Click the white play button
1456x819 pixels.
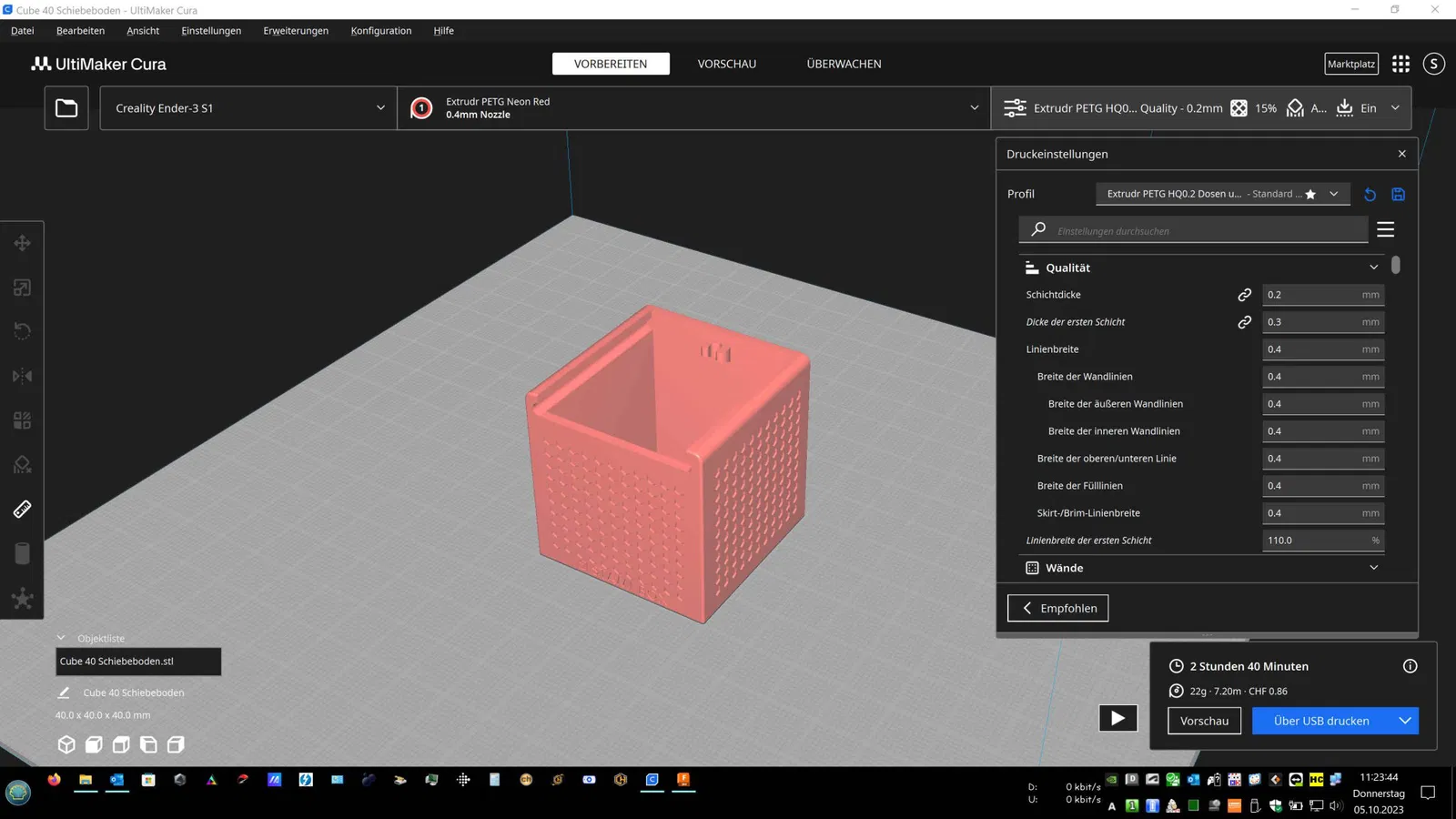pyautogui.click(x=1118, y=718)
